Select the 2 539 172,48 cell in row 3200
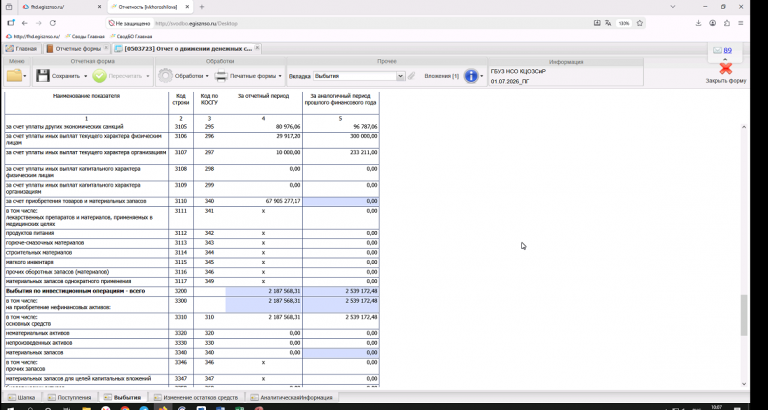 pyautogui.click(x=341, y=291)
